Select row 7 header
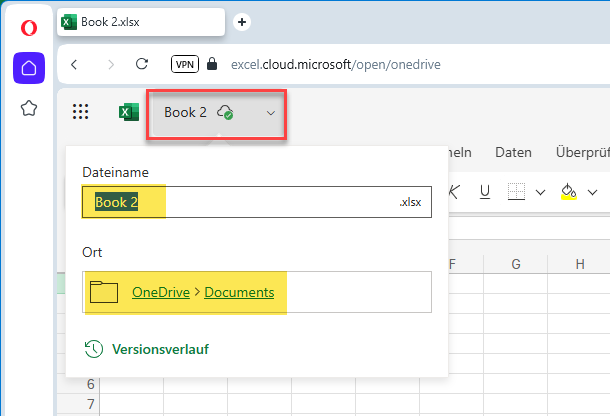Screen dimensions: 610x416 [x=79, y=404]
